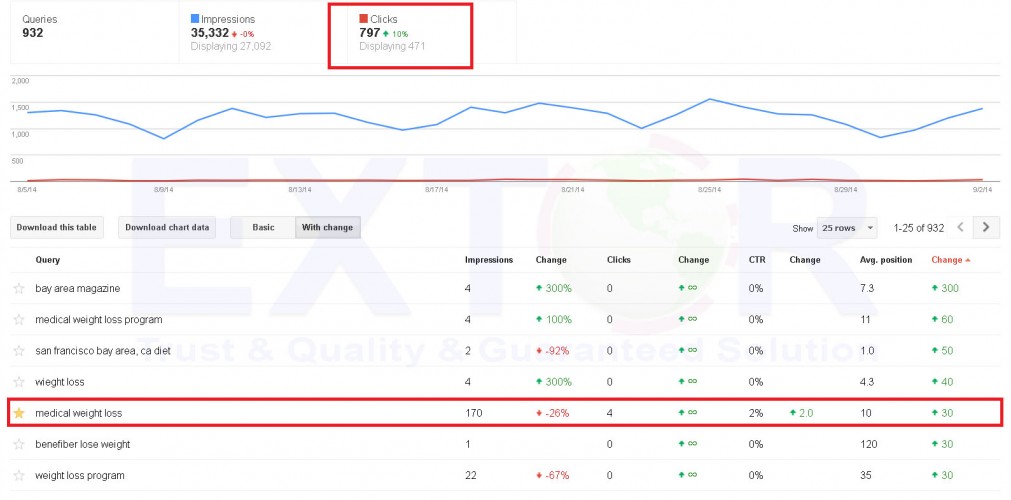This screenshot has height=500, width=1011.
Task: Star the 'weight loss program' query
Action: [18, 475]
